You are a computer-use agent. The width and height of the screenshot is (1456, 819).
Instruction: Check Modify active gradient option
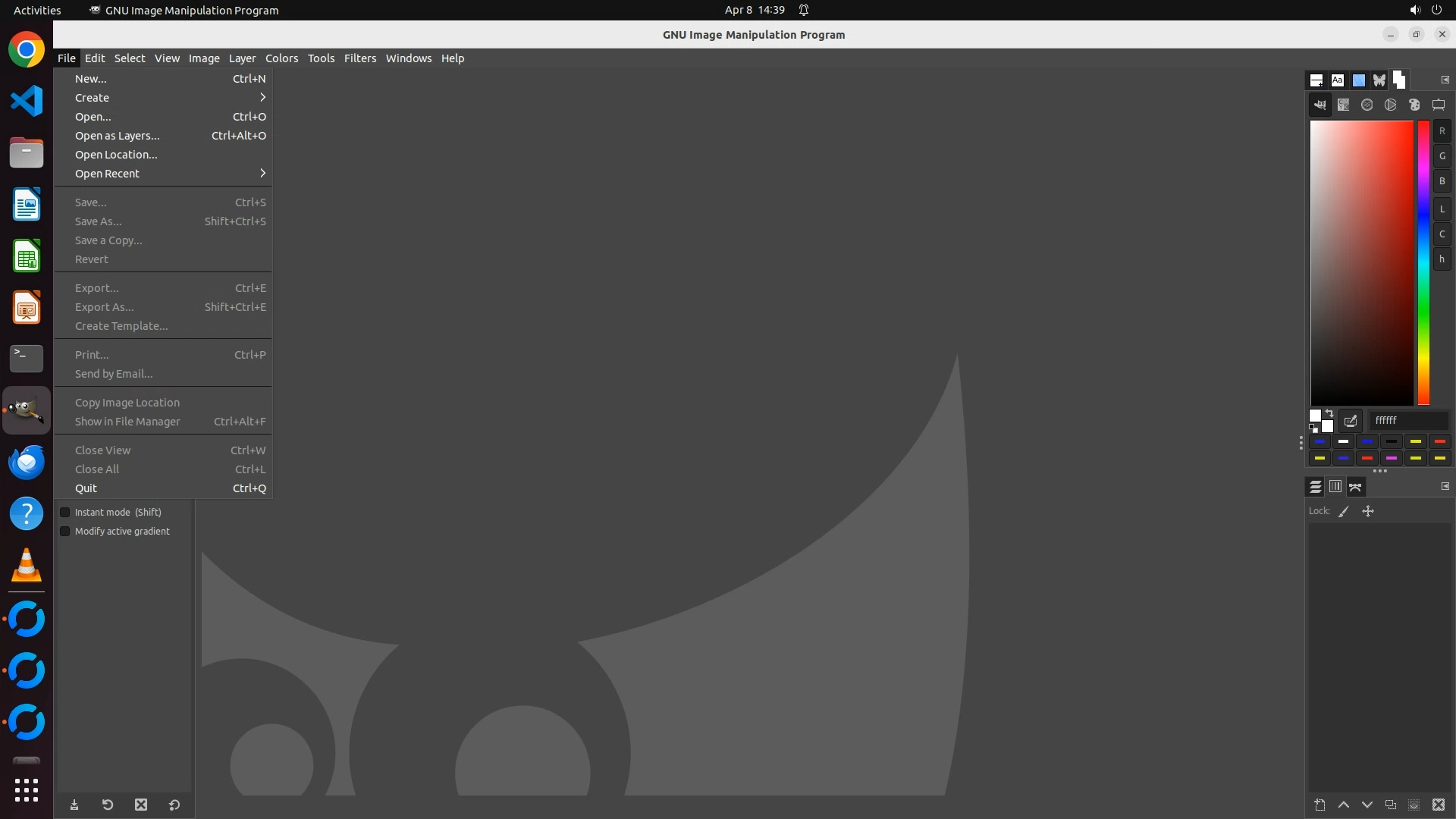(65, 532)
